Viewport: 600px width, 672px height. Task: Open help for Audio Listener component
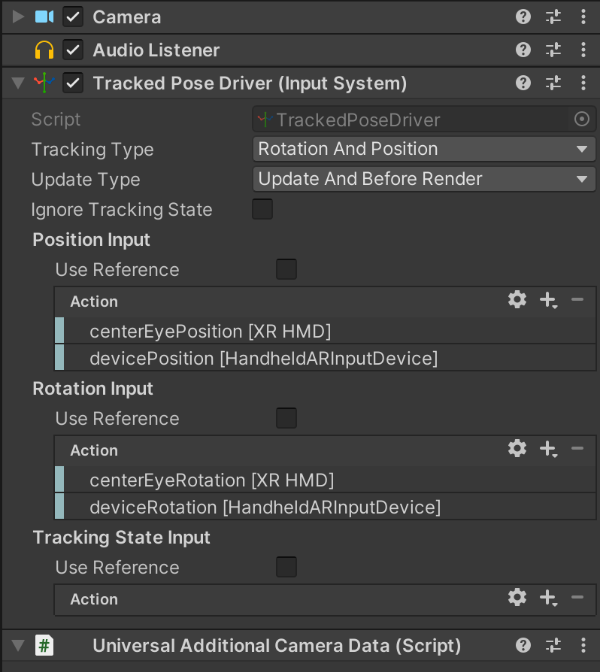tap(523, 50)
